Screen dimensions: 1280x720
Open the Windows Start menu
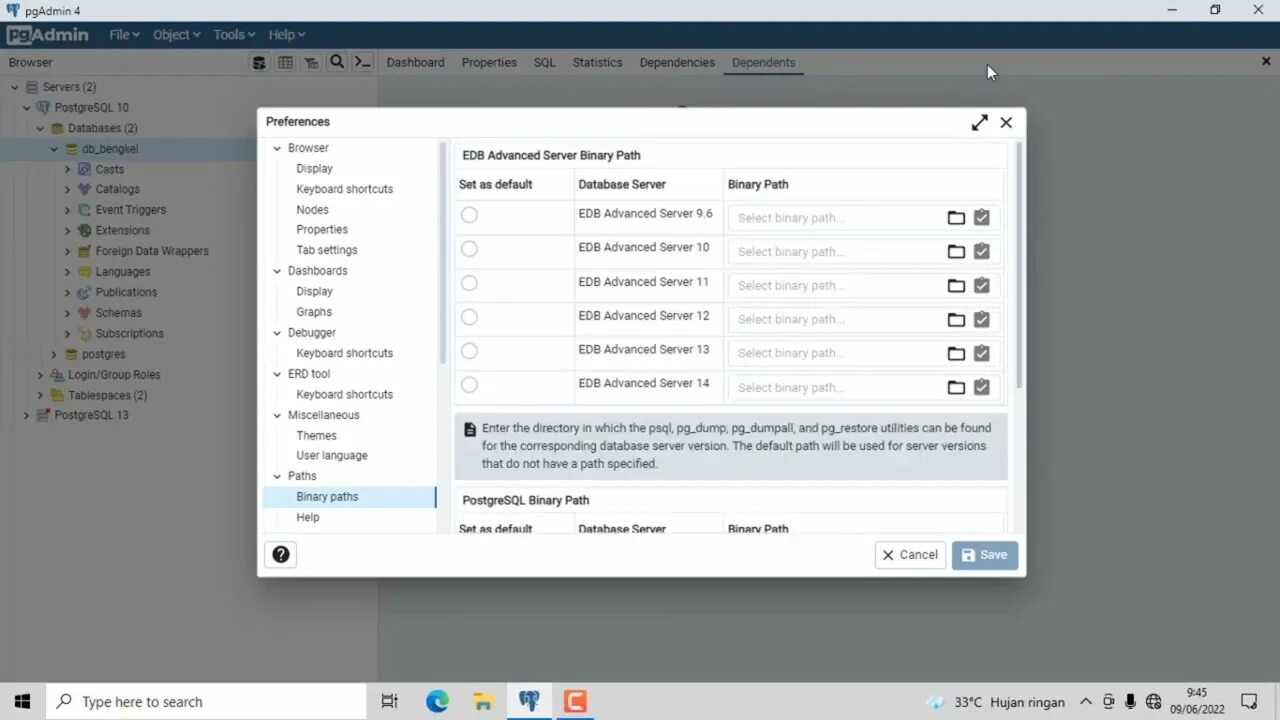click(23, 701)
